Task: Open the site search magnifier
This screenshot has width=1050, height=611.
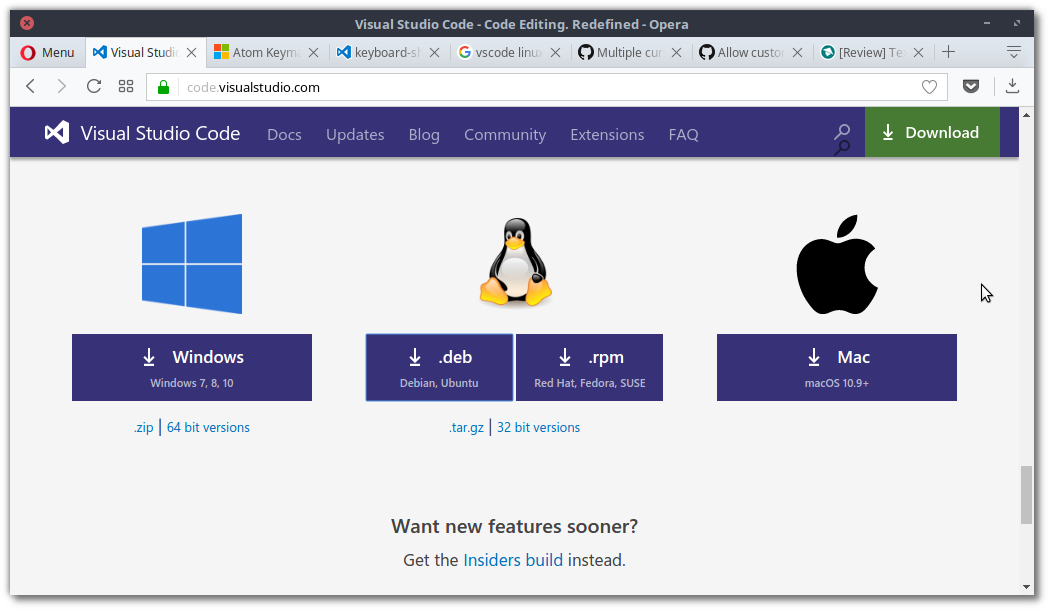Action: 842,132
